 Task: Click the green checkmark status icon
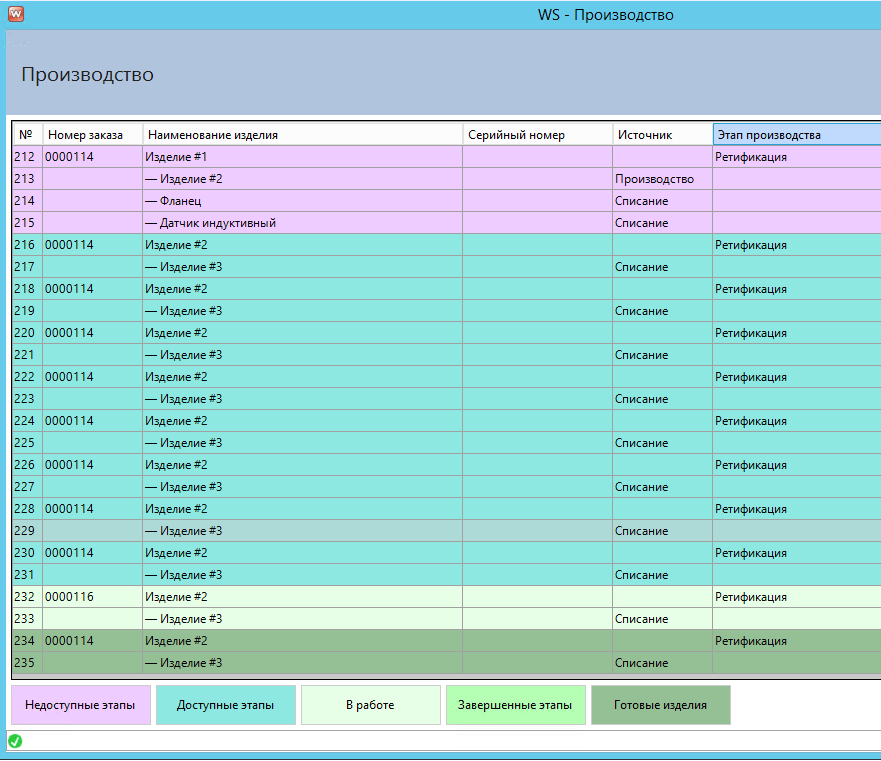[x=15, y=741]
